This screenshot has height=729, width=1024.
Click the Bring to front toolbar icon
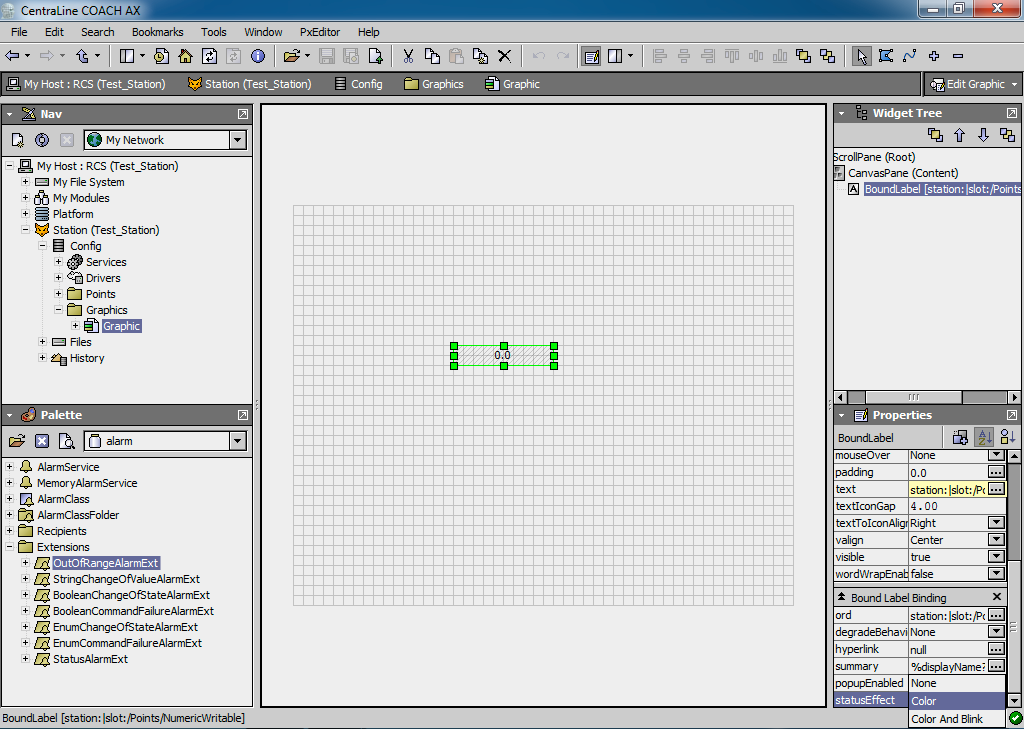tap(804, 57)
